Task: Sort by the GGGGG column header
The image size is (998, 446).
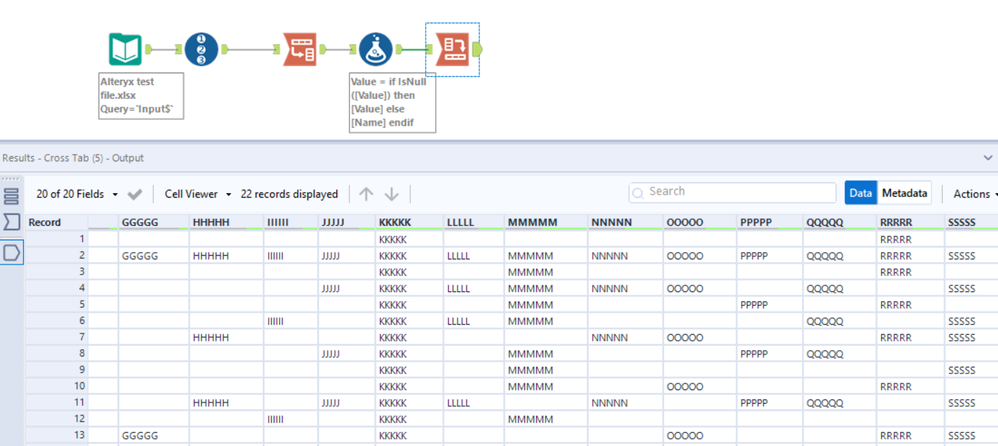Action: pyautogui.click(x=153, y=222)
